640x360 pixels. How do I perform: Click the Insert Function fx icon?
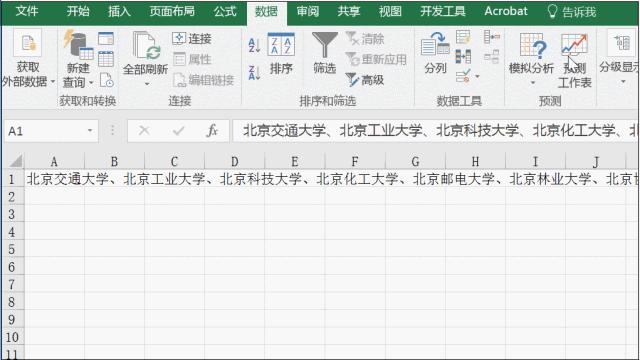coord(212,131)
